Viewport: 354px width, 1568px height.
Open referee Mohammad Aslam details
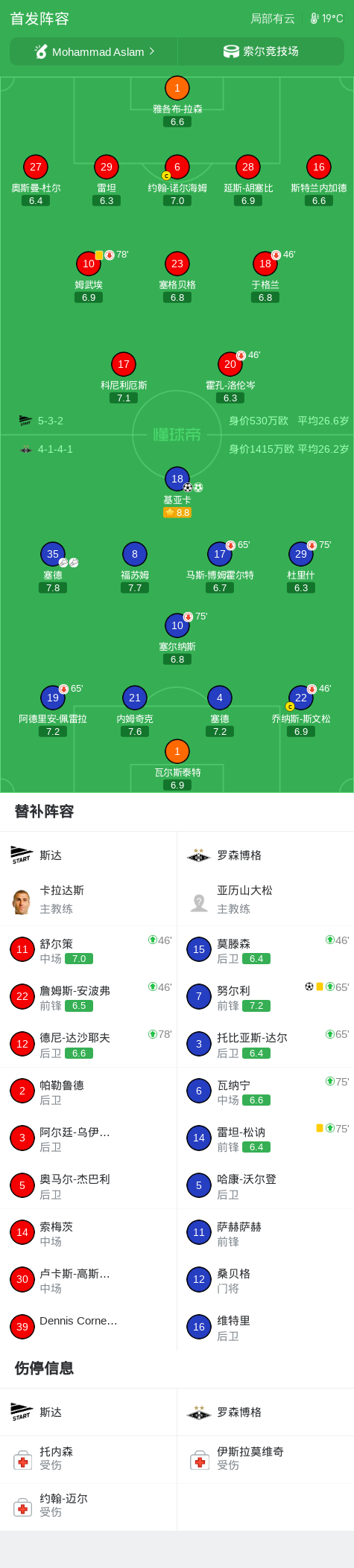pos(94,51)
